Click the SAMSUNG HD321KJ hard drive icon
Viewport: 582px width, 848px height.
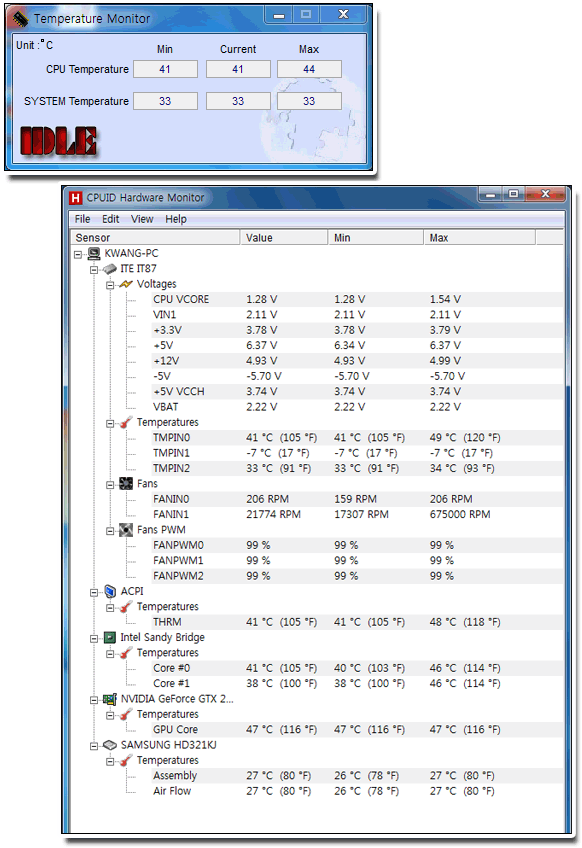(x=110, y=745)
